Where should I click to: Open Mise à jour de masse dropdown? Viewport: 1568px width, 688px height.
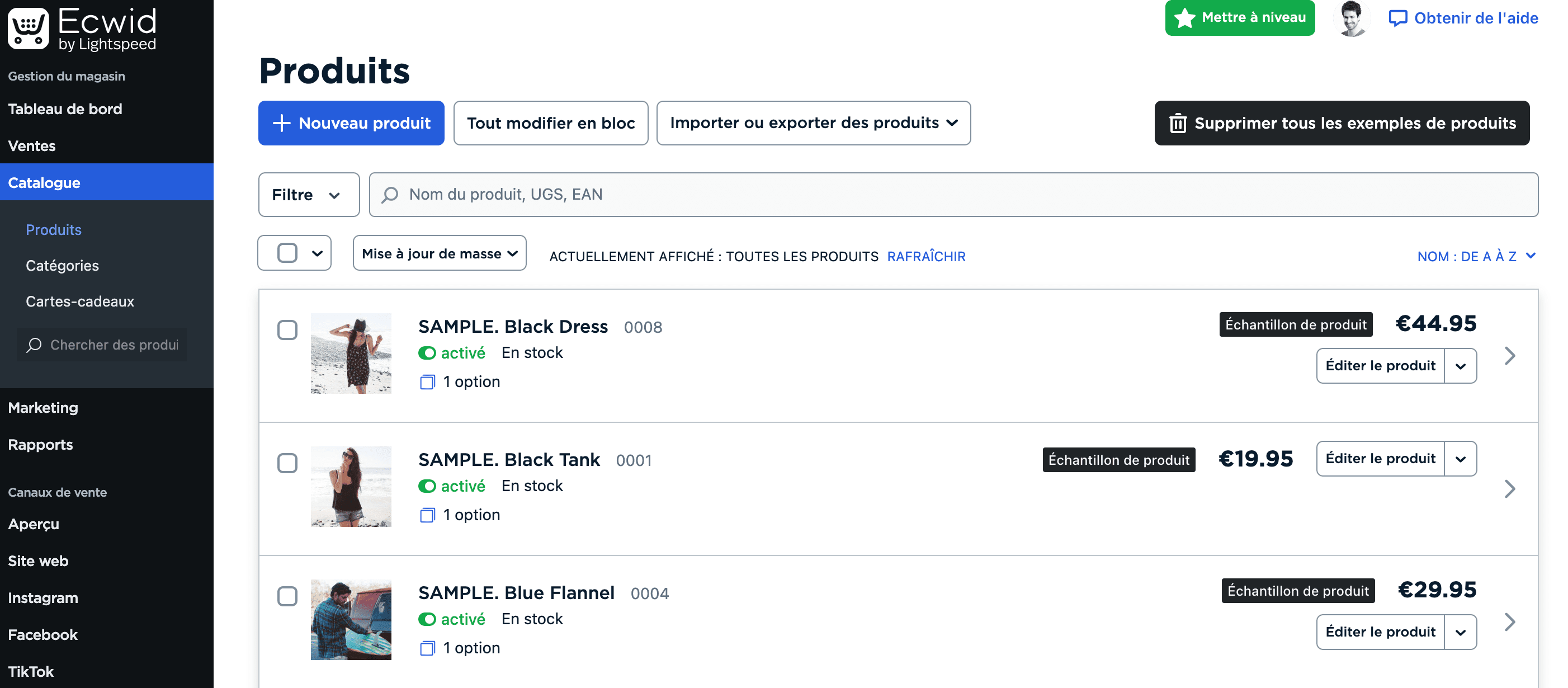440,253
